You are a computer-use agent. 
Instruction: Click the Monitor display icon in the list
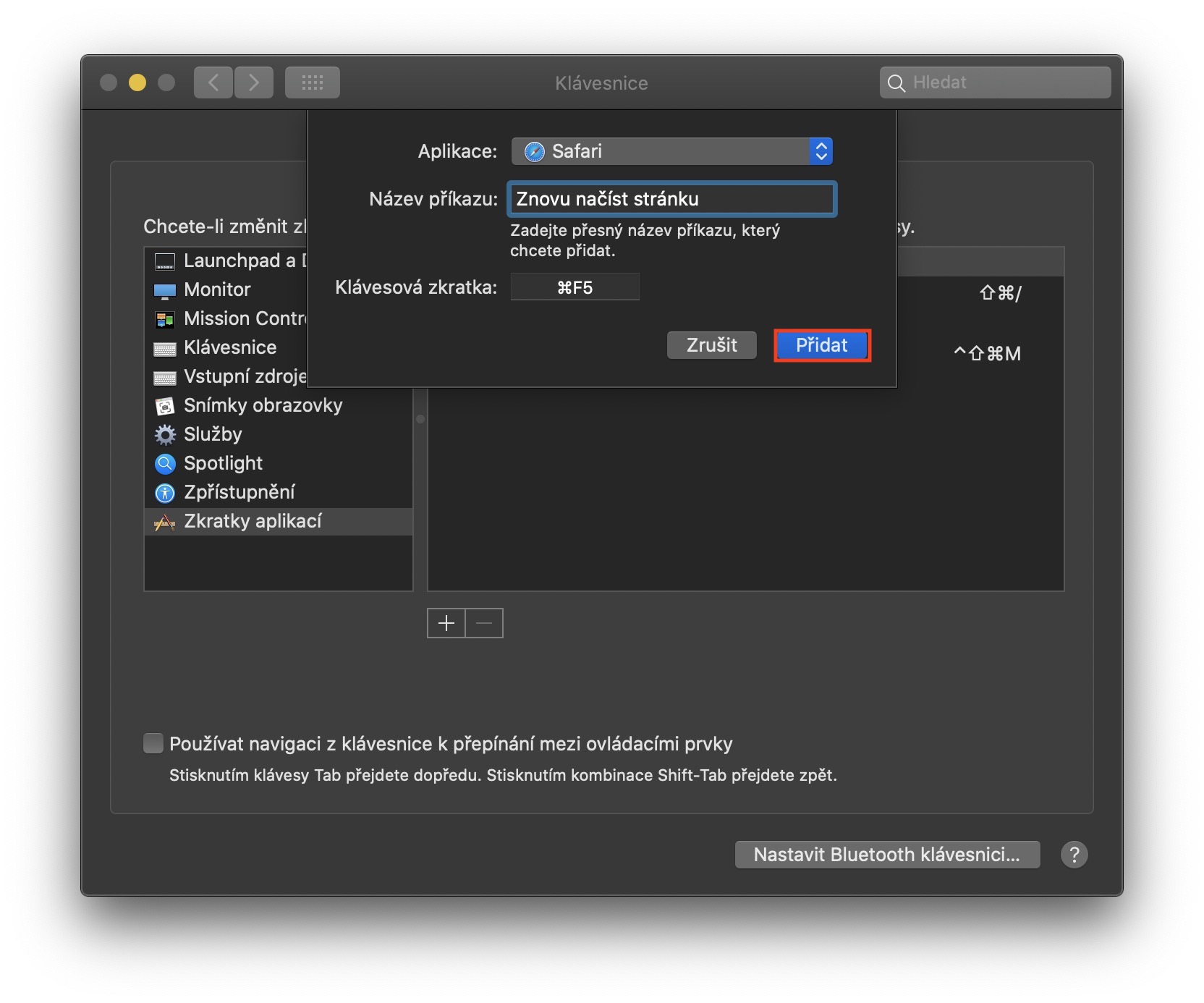point(165,290)
